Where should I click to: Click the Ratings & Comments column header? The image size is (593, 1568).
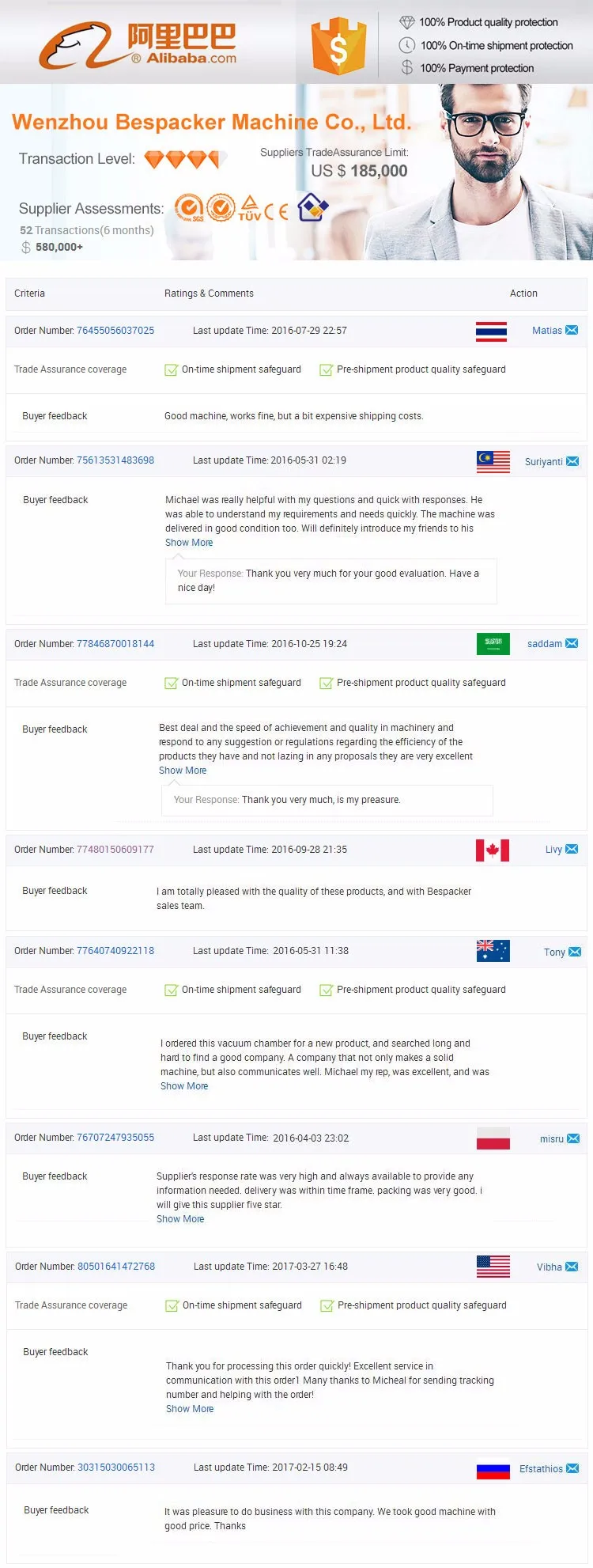click(209, 294)
